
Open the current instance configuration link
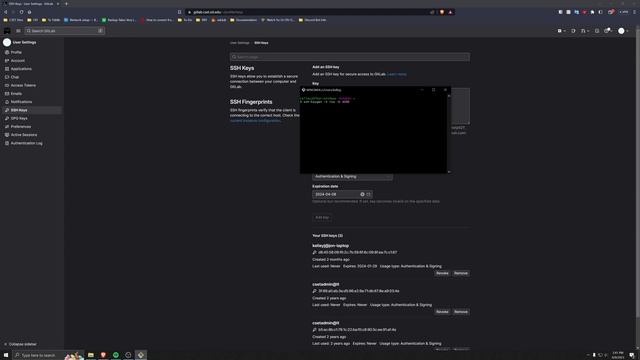256,121
